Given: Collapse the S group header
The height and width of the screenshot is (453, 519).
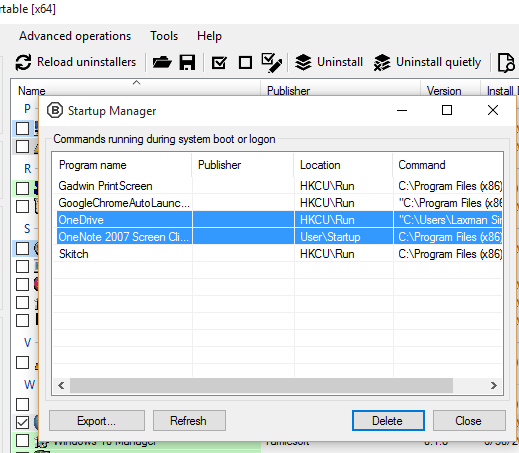Looking at the screenshot, I should pyautogui.click(x=28, y=229).
